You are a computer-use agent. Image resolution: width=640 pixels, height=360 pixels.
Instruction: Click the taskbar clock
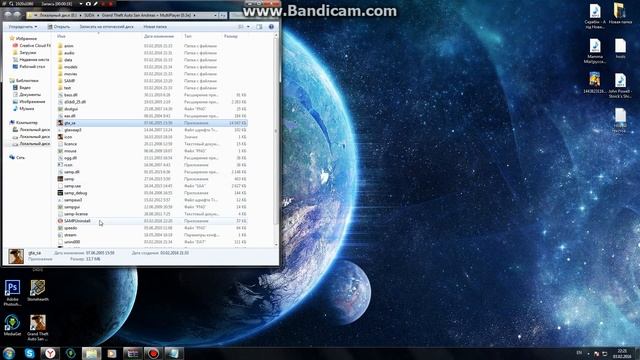coord(622,353)
